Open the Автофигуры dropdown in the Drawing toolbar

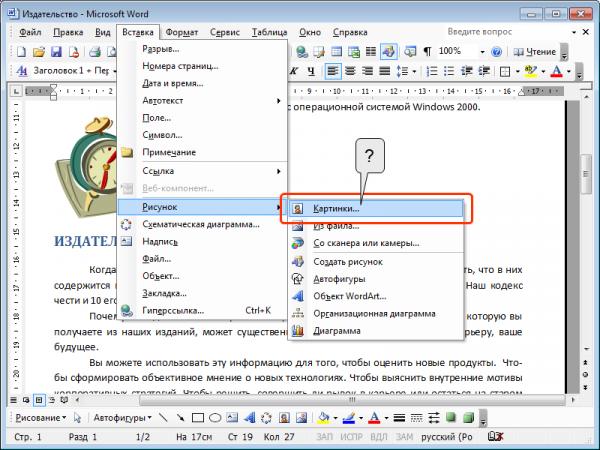(122, 417)
